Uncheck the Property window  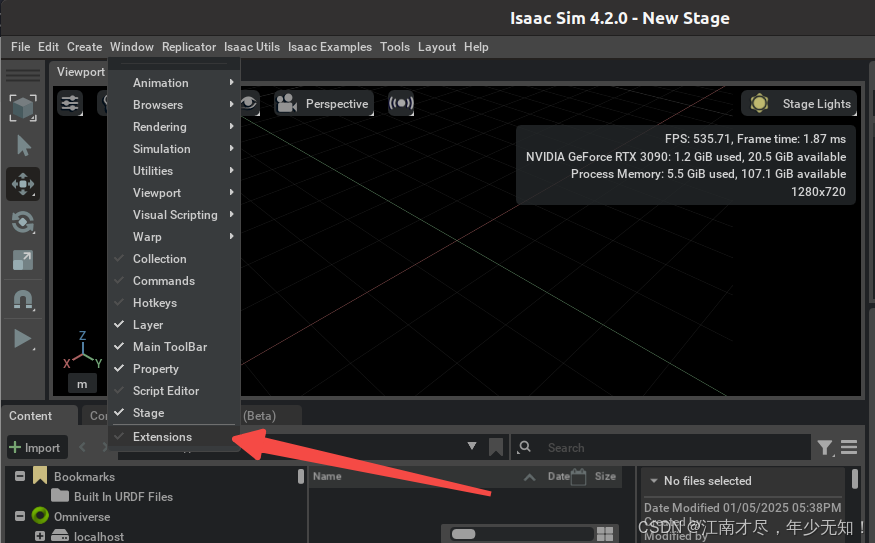(174, 369)
